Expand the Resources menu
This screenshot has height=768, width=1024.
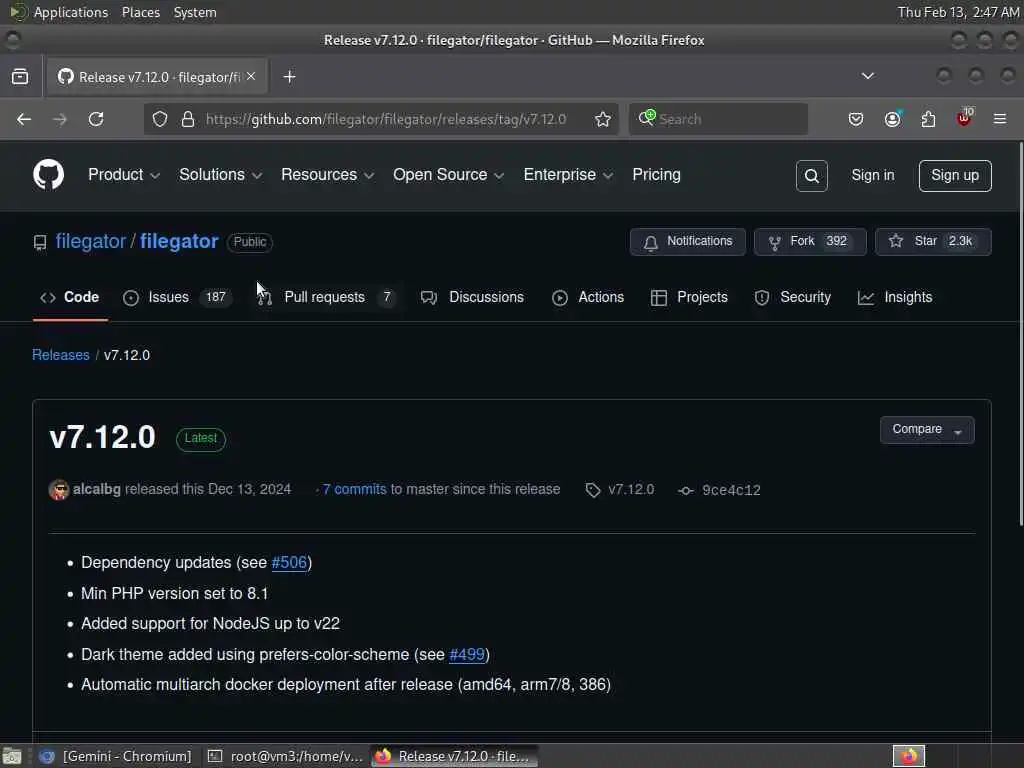(328, 175)
